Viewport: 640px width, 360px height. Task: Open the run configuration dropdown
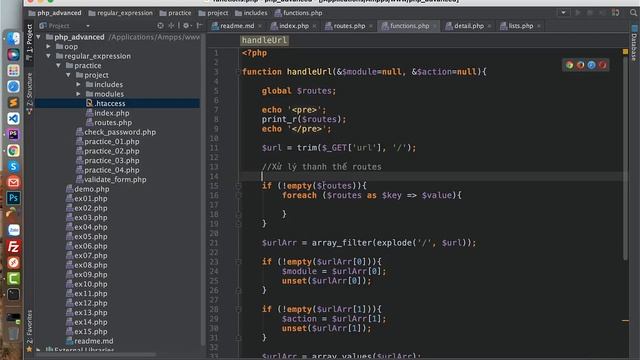coord(563,13)
